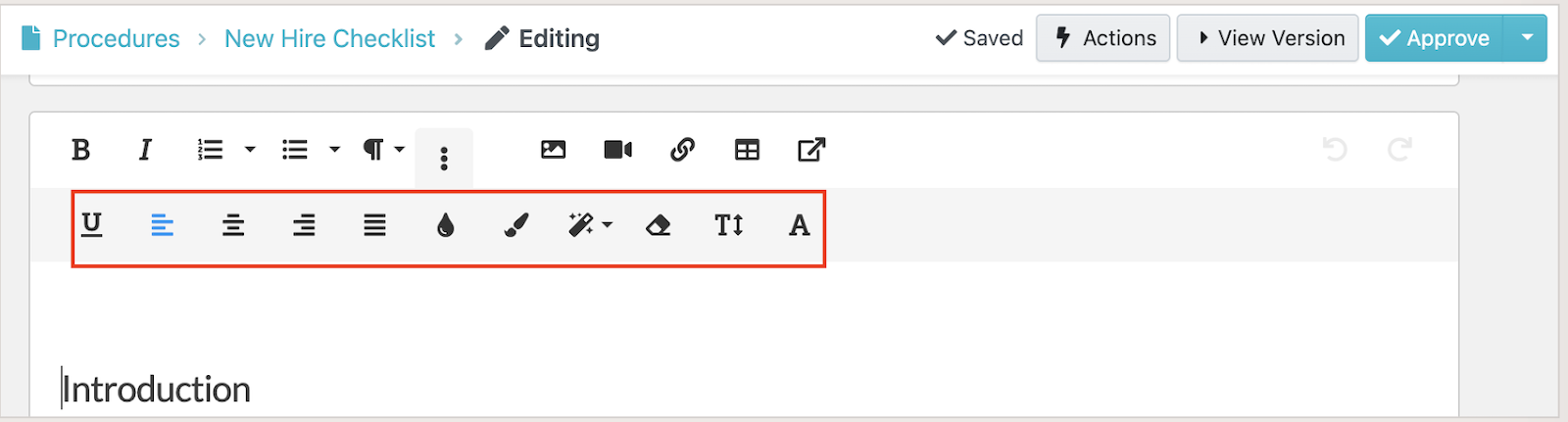Open the font size tool
This screenshot has height=422, width=1568.
click(x=729, y=225)
